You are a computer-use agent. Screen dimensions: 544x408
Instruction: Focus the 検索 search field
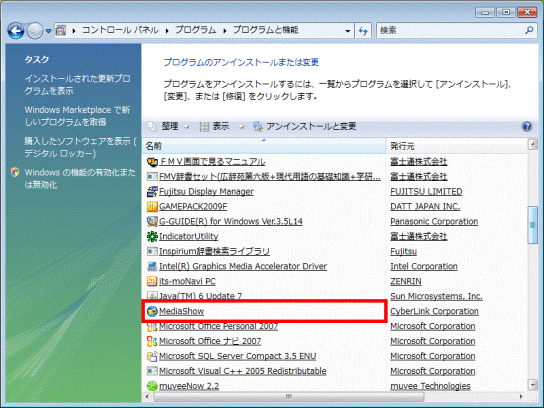click(451, 31)
